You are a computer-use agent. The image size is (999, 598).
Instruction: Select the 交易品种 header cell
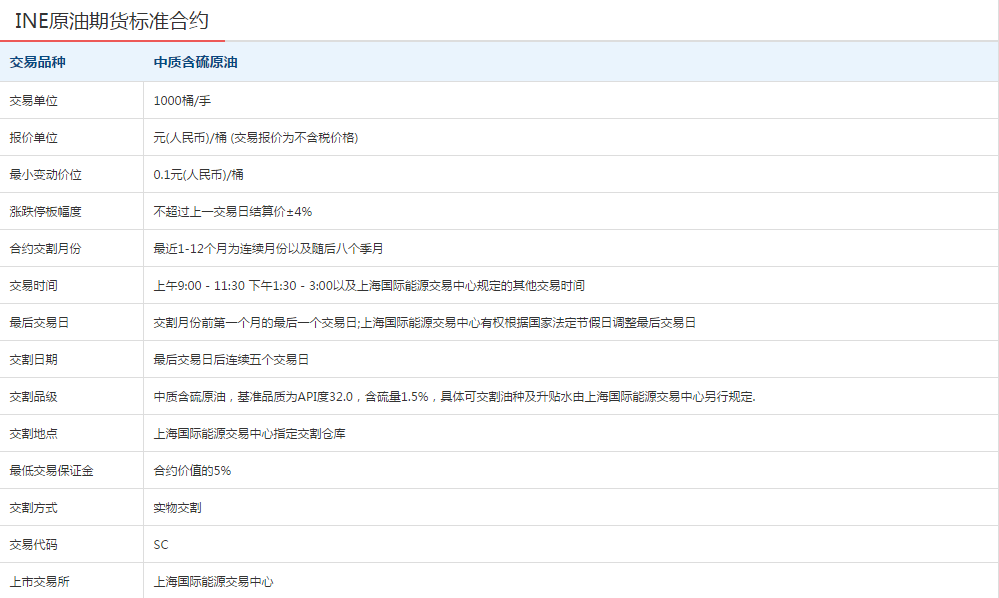[38, 62]
